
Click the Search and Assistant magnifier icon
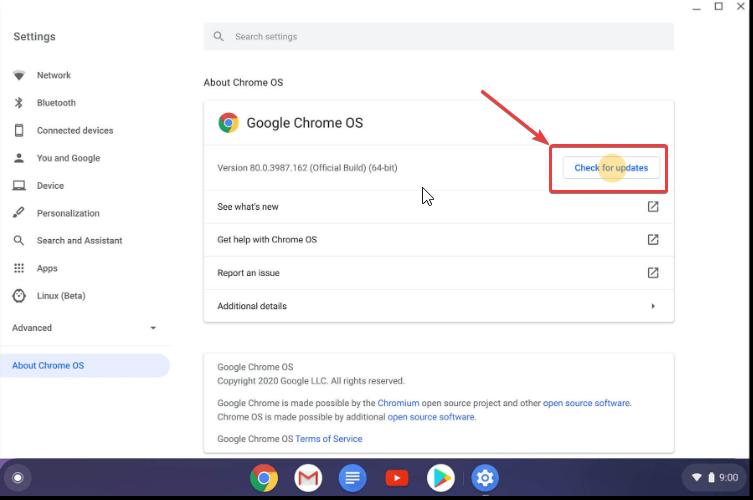[19, 240]
